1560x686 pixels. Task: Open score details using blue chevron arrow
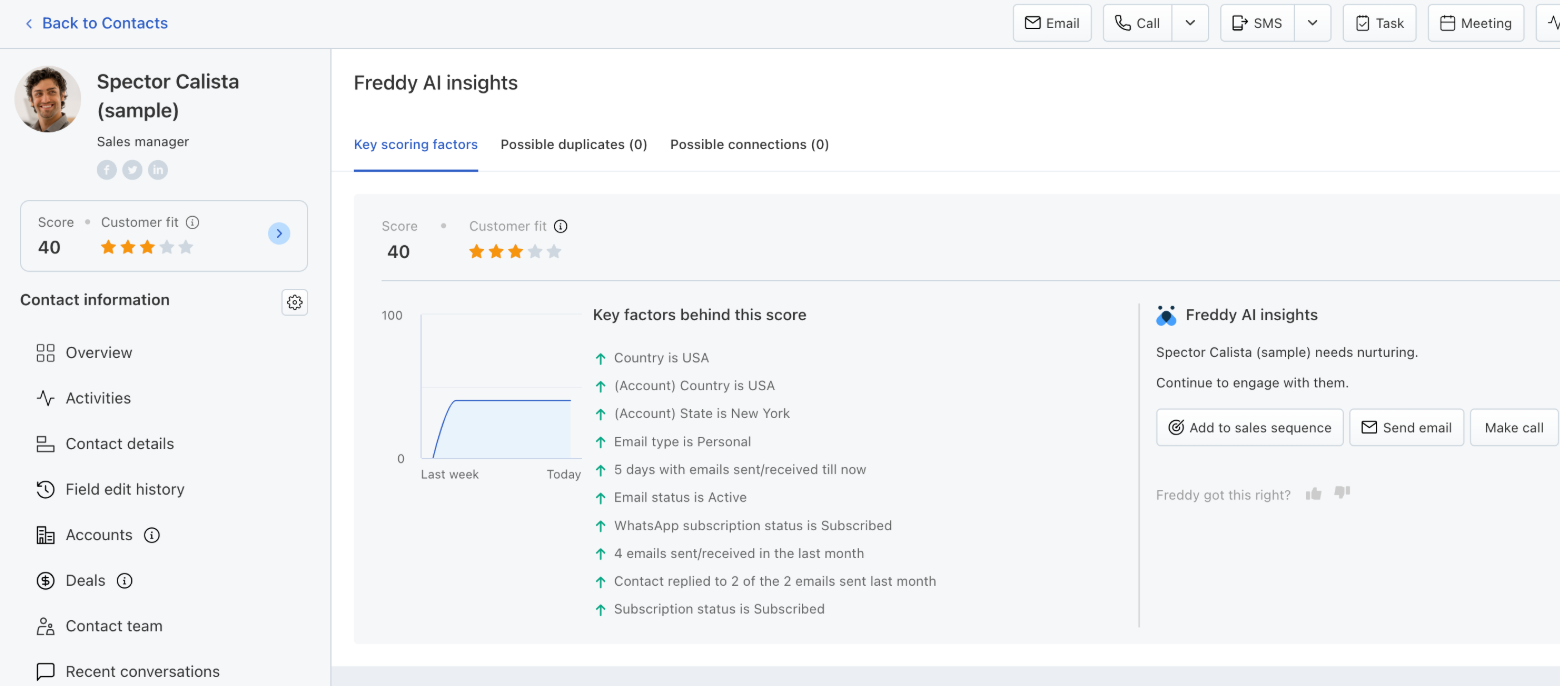(279, 234)
